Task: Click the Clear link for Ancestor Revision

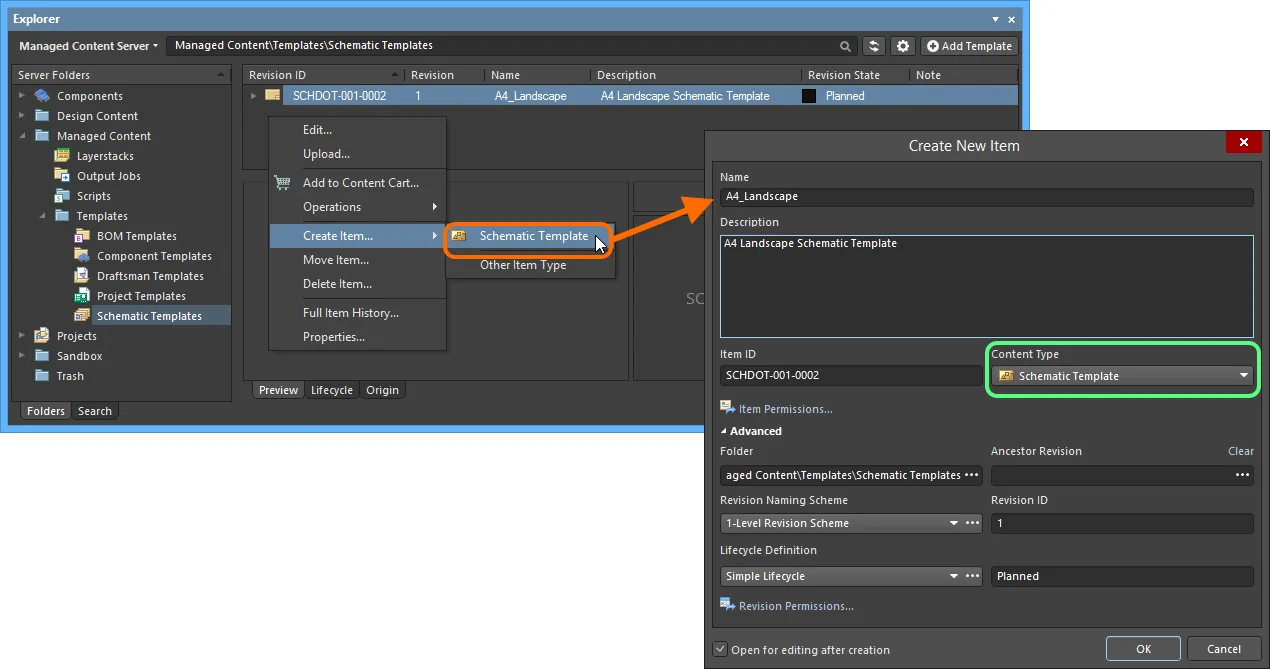Action: (x=1241, y=451)
